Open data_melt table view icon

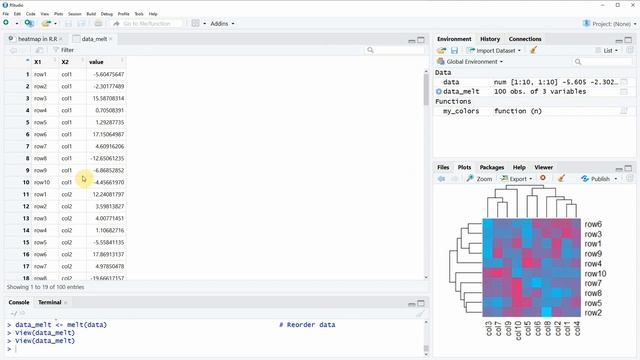click(x=624, y=92)
